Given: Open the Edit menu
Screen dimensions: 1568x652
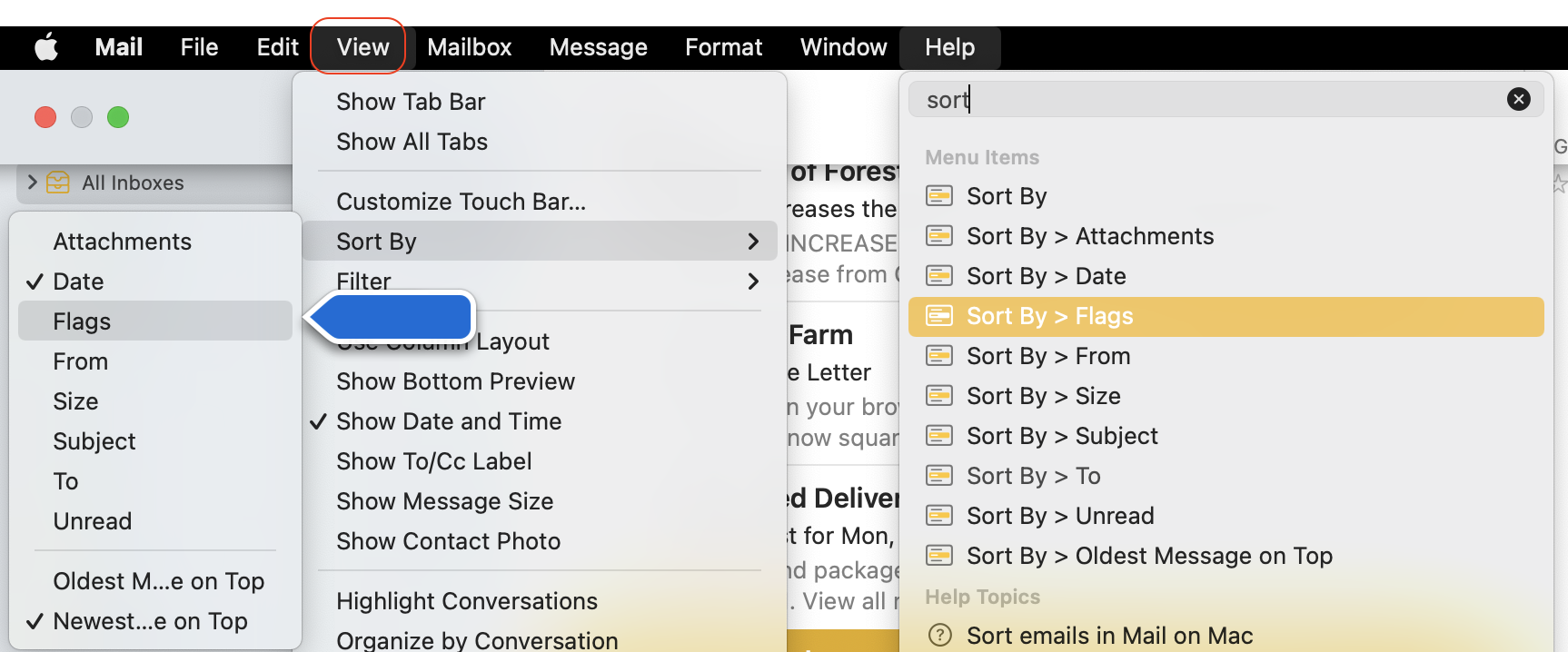Looking at the screenshot, I should (x=277, y=47).
